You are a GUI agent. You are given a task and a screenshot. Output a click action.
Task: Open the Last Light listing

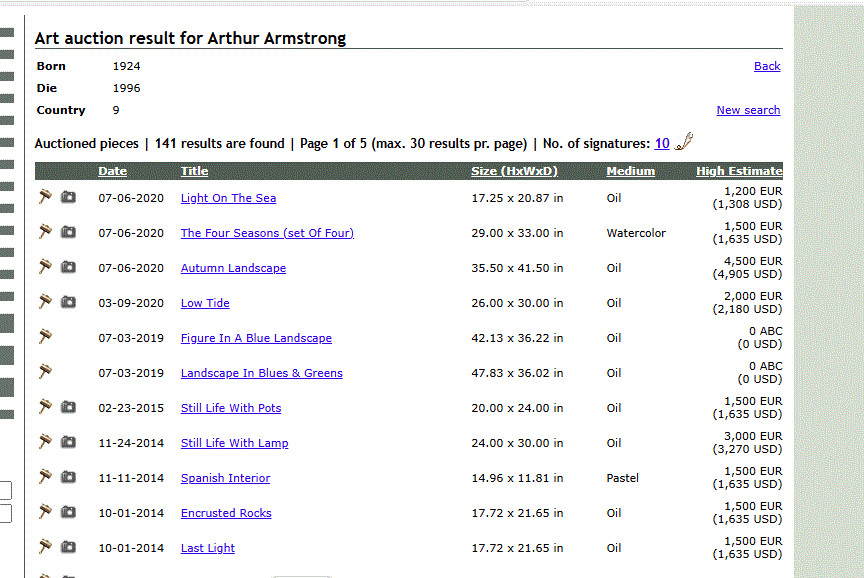[208, 548]
